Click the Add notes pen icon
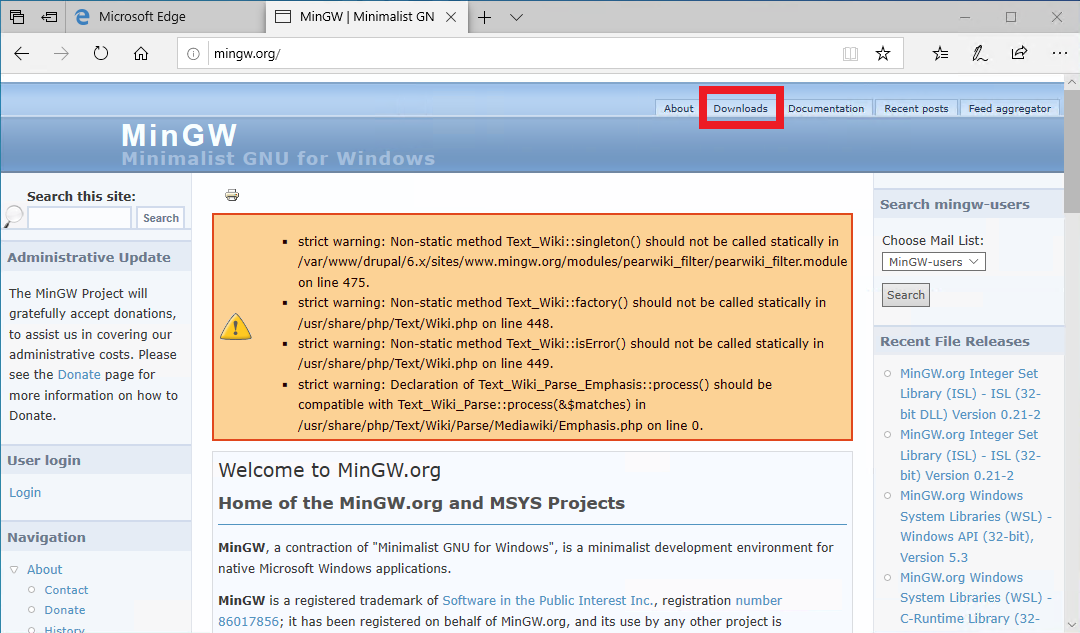 pos(979,54)
